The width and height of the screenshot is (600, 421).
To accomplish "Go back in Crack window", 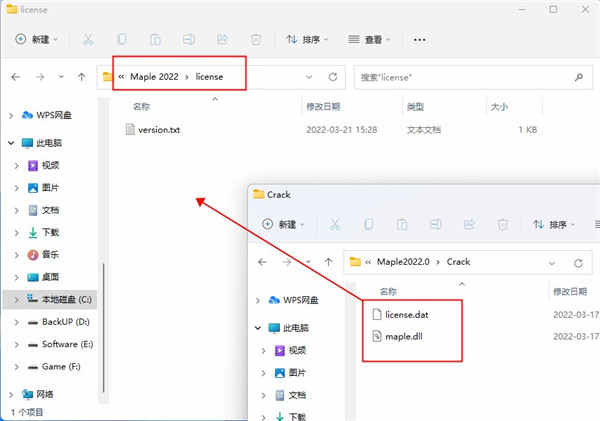I will pos(262,262).
